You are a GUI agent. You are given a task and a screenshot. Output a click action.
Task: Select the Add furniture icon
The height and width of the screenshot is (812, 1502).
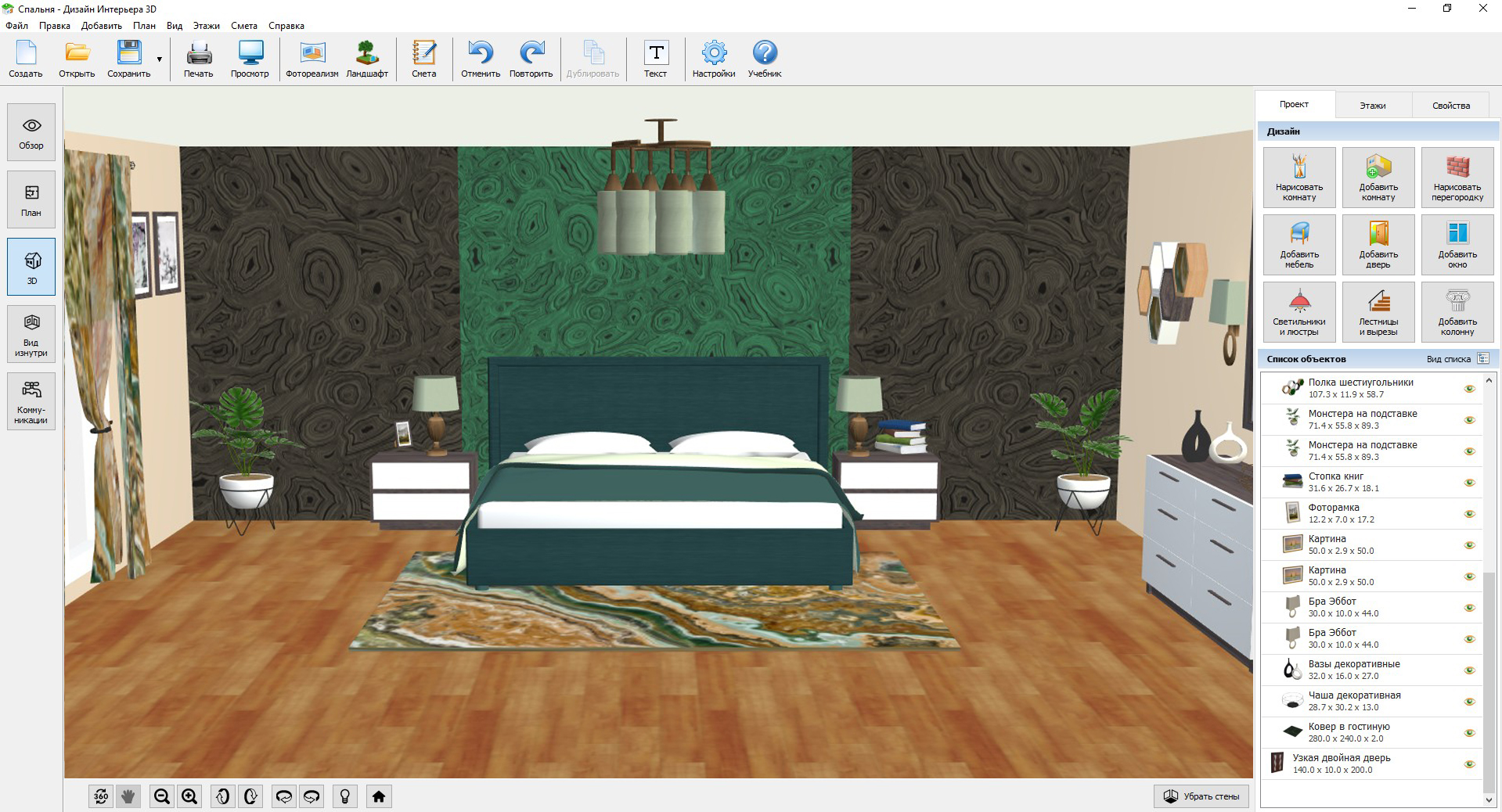point(1299,244)
